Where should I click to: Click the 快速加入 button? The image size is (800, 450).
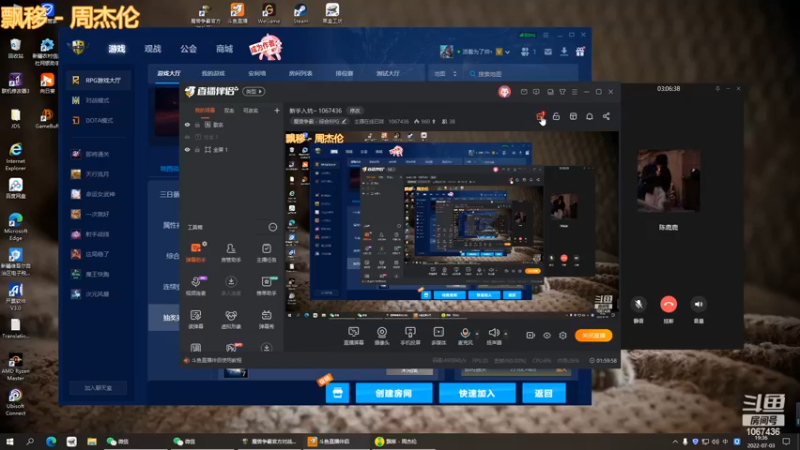[x=477, y=393]
